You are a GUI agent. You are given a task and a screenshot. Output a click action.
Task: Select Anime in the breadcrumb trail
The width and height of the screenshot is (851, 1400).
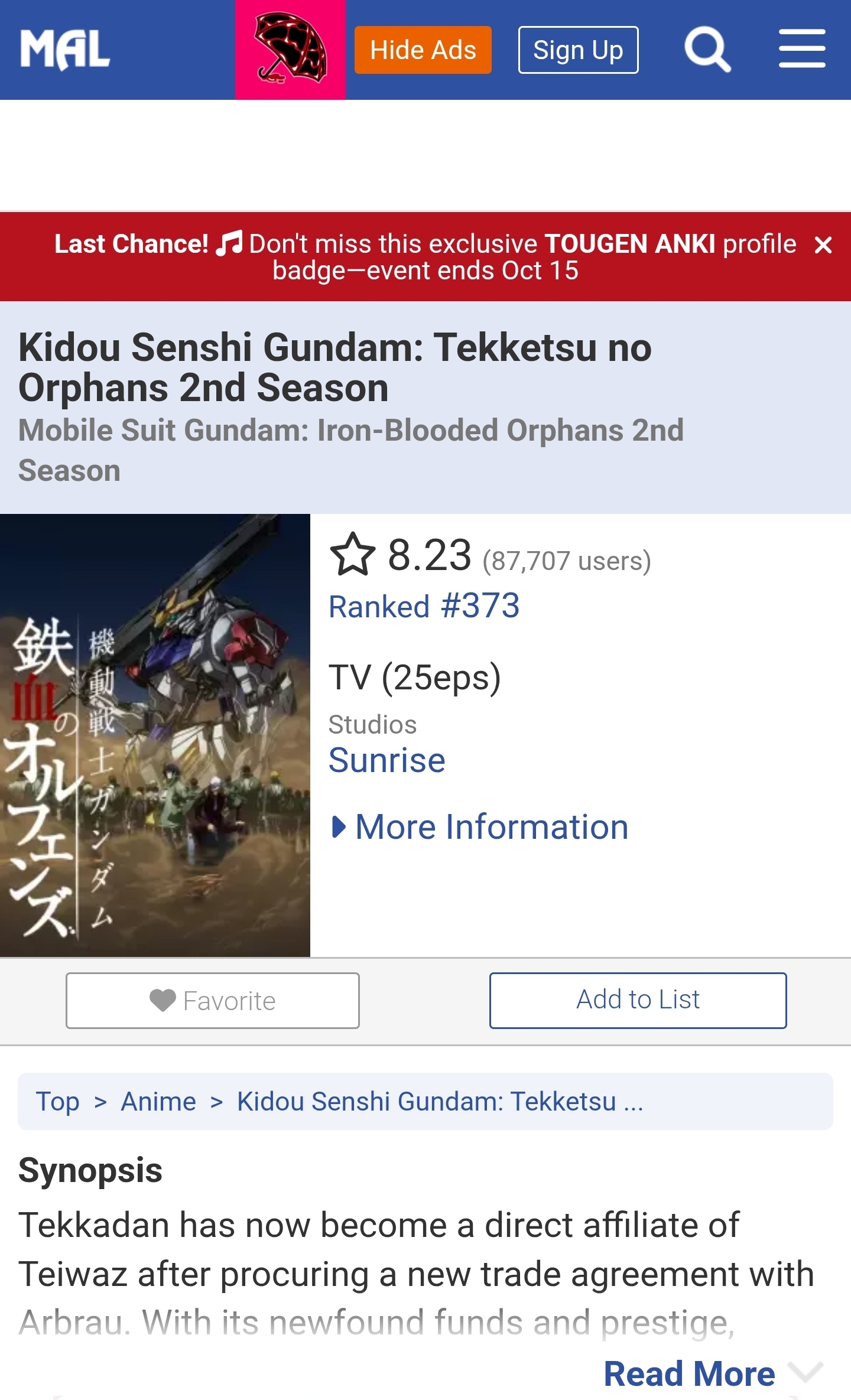click(x=158, y=1102)
